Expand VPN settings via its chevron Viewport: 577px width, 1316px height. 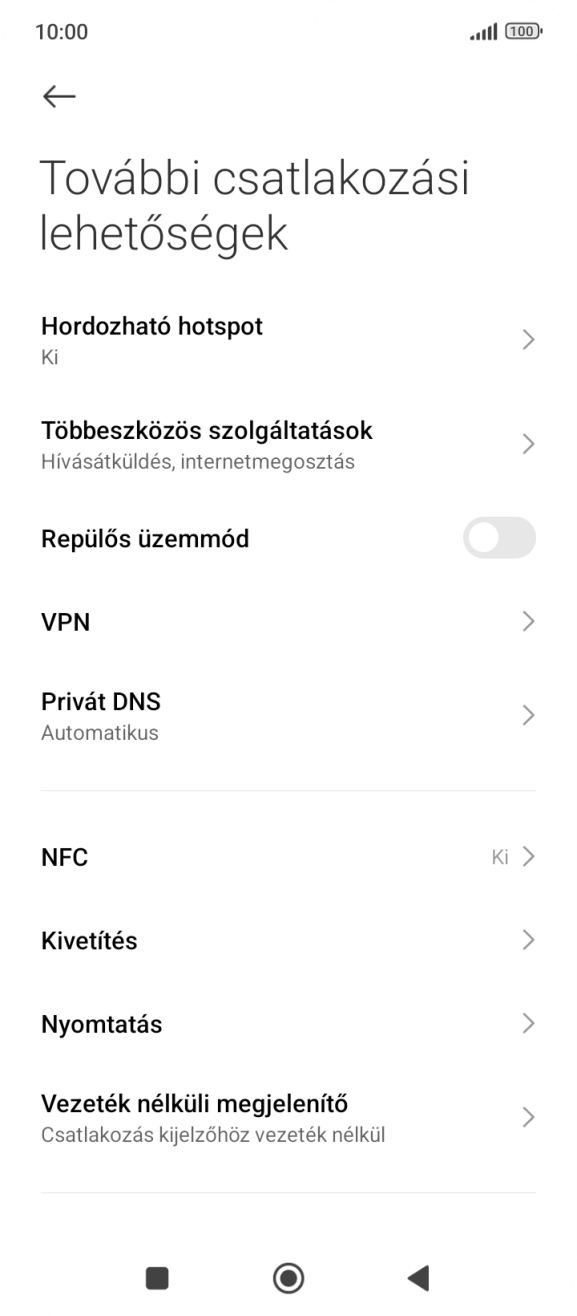(529, 621)
